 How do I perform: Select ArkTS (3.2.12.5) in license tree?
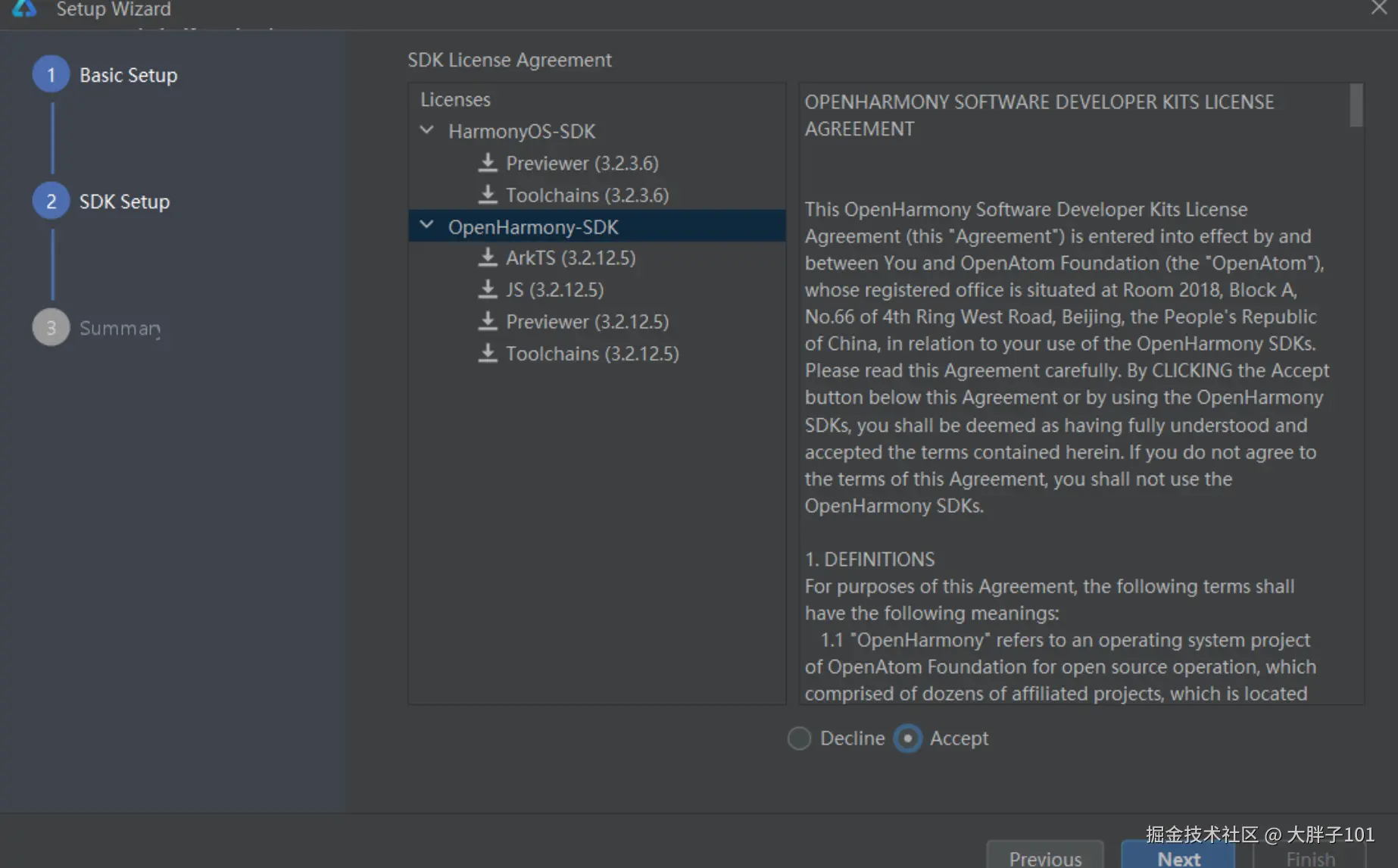click(x=570, y=258)
